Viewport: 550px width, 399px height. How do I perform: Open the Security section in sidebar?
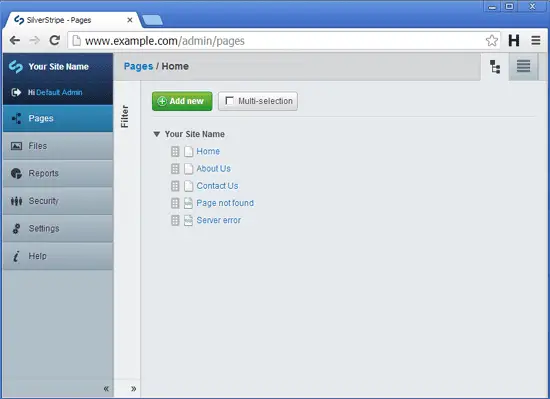58,201
